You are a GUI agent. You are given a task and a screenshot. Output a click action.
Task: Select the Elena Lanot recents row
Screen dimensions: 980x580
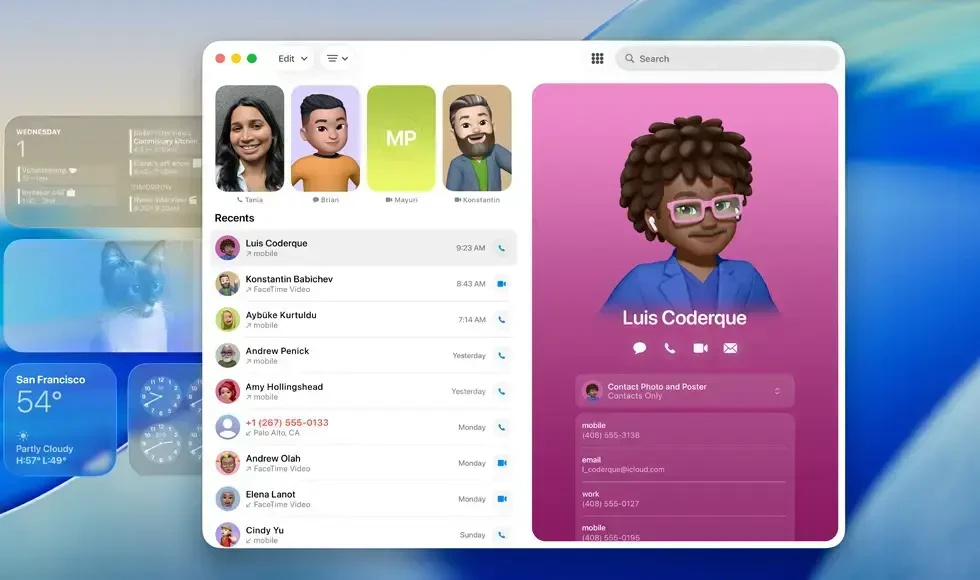click(364, 499)
